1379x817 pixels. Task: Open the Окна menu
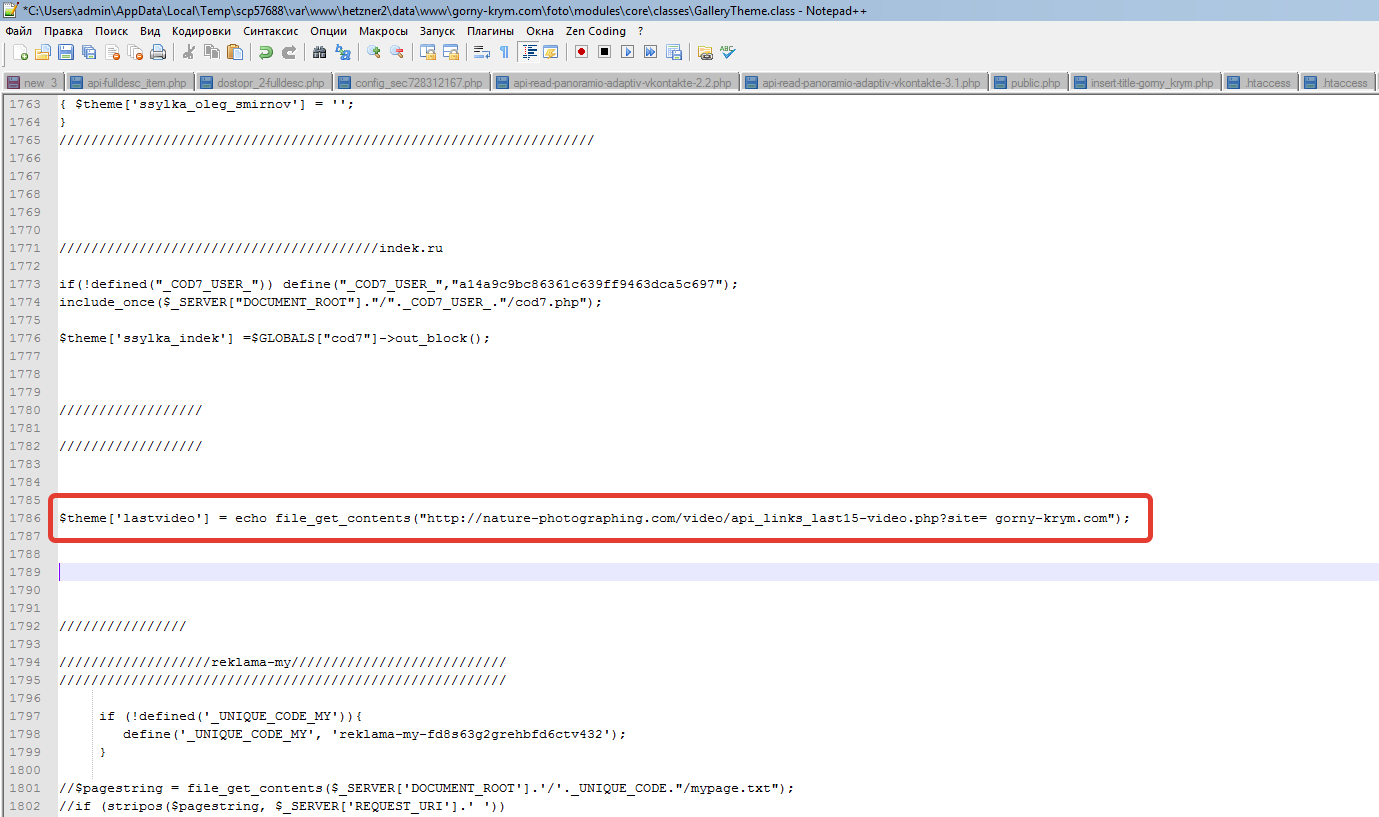(x=540, y=31)
